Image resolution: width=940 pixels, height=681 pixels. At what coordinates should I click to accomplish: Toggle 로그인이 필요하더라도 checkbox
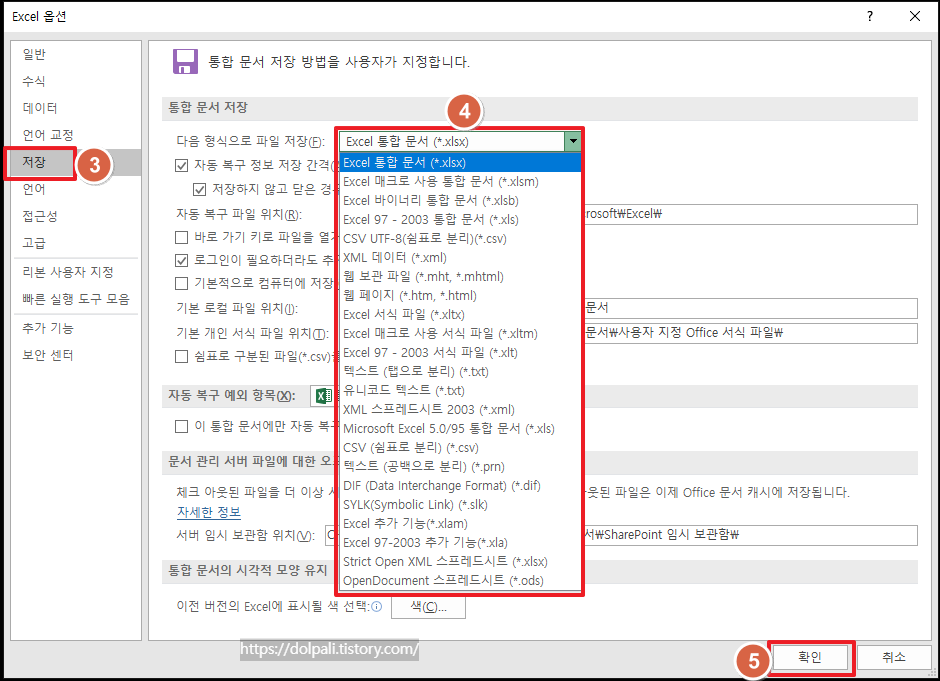[182, 260]
